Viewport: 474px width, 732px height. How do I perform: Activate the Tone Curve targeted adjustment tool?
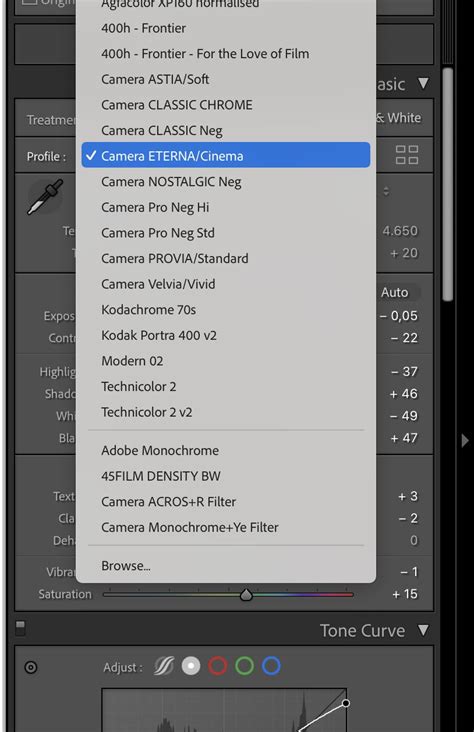(x=31, y=668)
